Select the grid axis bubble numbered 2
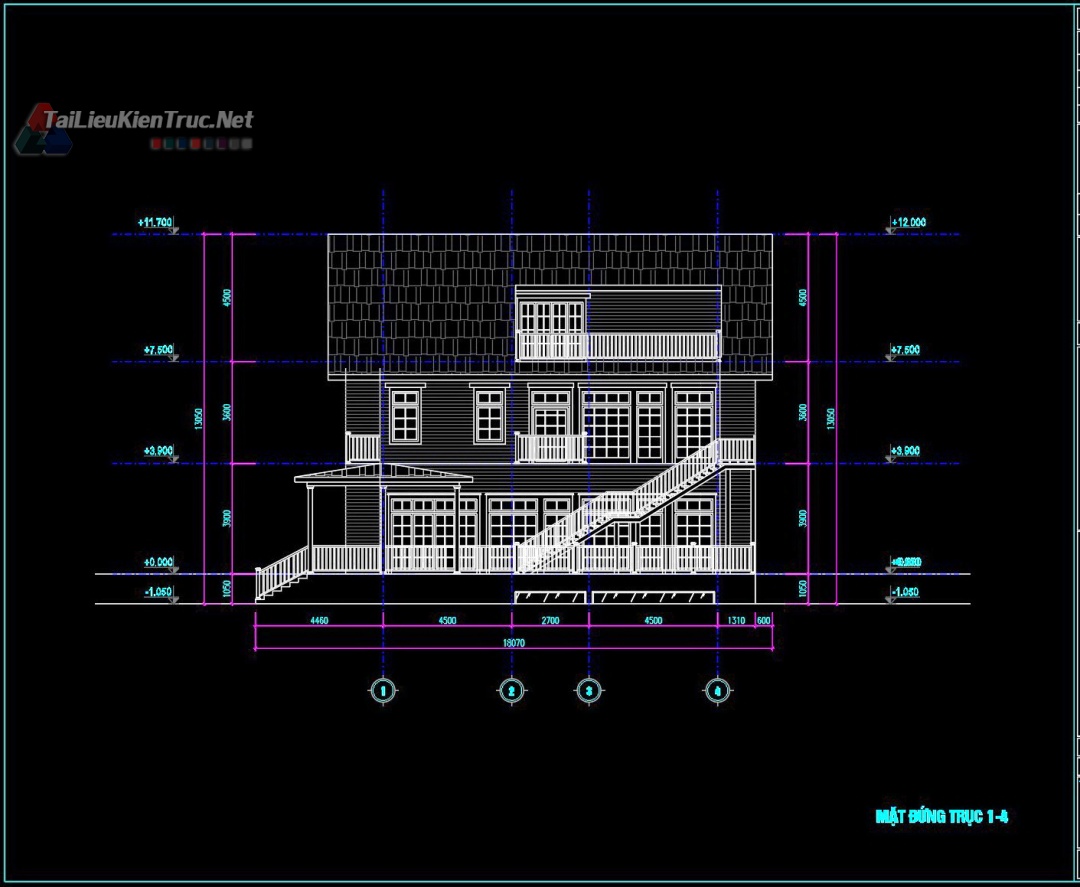 click(x=511, y=690)
